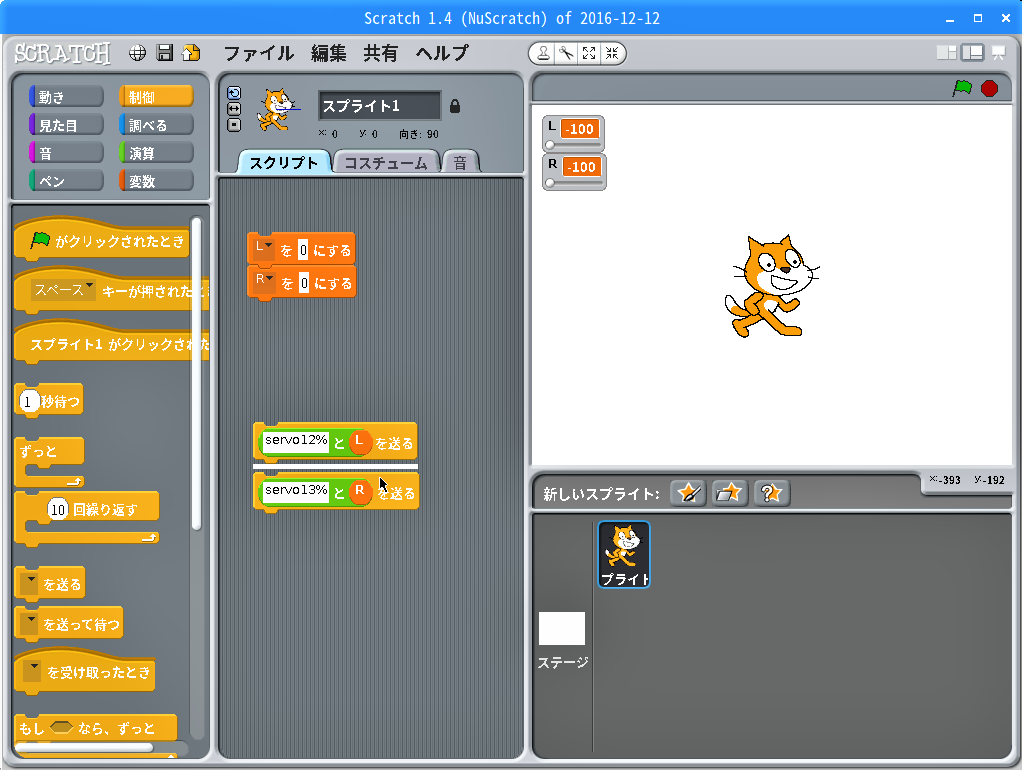This screenshot has height=770, width=1022.
Task: Click the cat sprite on stage
Action: (x=771, y=286)
